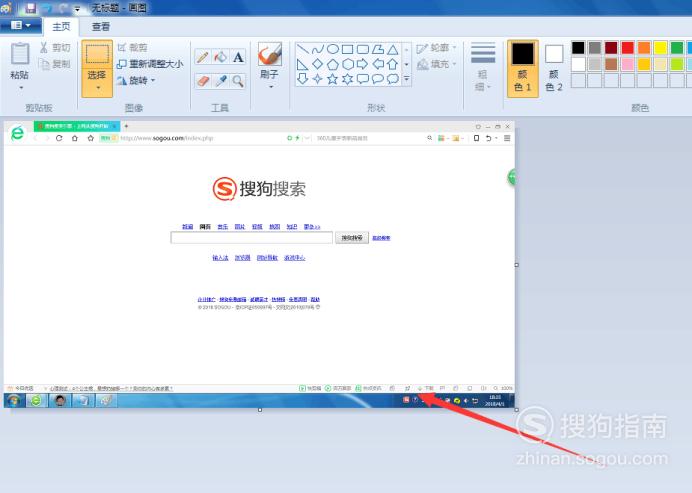Choose the Polygon shape
This screenshot has width=692, height=493.
(378, 49)
